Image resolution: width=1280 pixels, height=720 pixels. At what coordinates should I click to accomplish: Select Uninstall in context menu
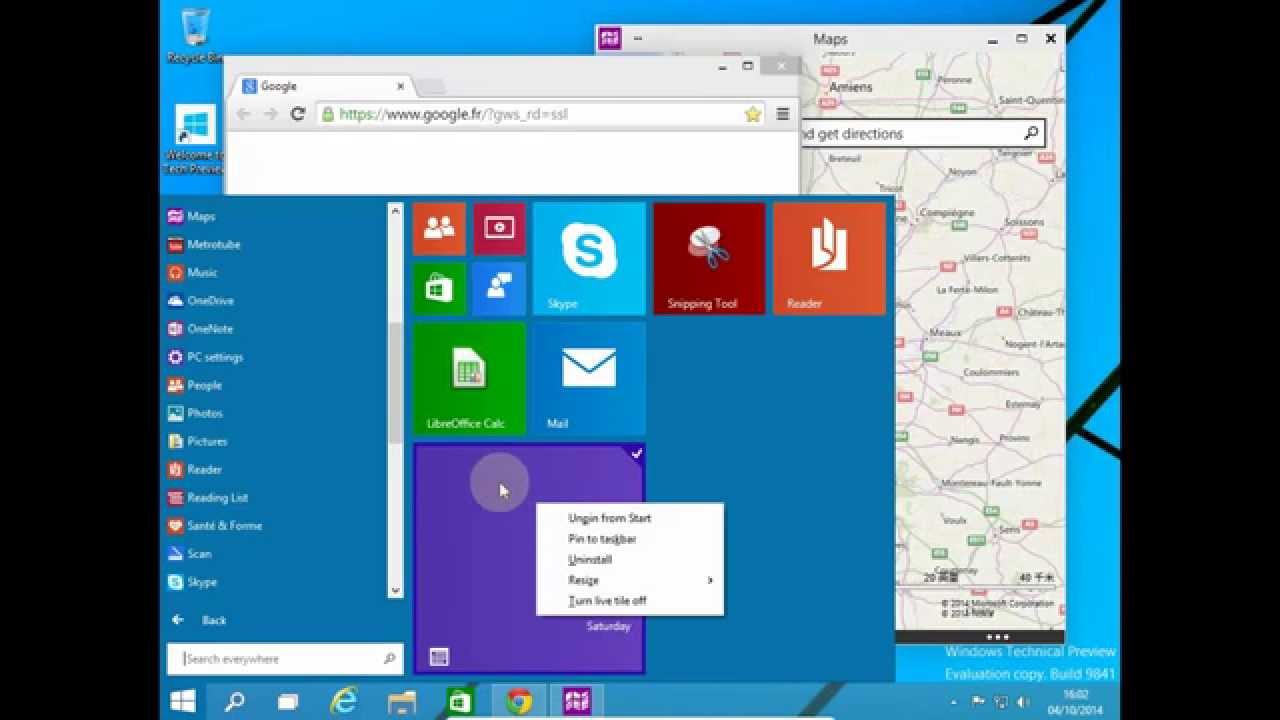tap(590, 560)
